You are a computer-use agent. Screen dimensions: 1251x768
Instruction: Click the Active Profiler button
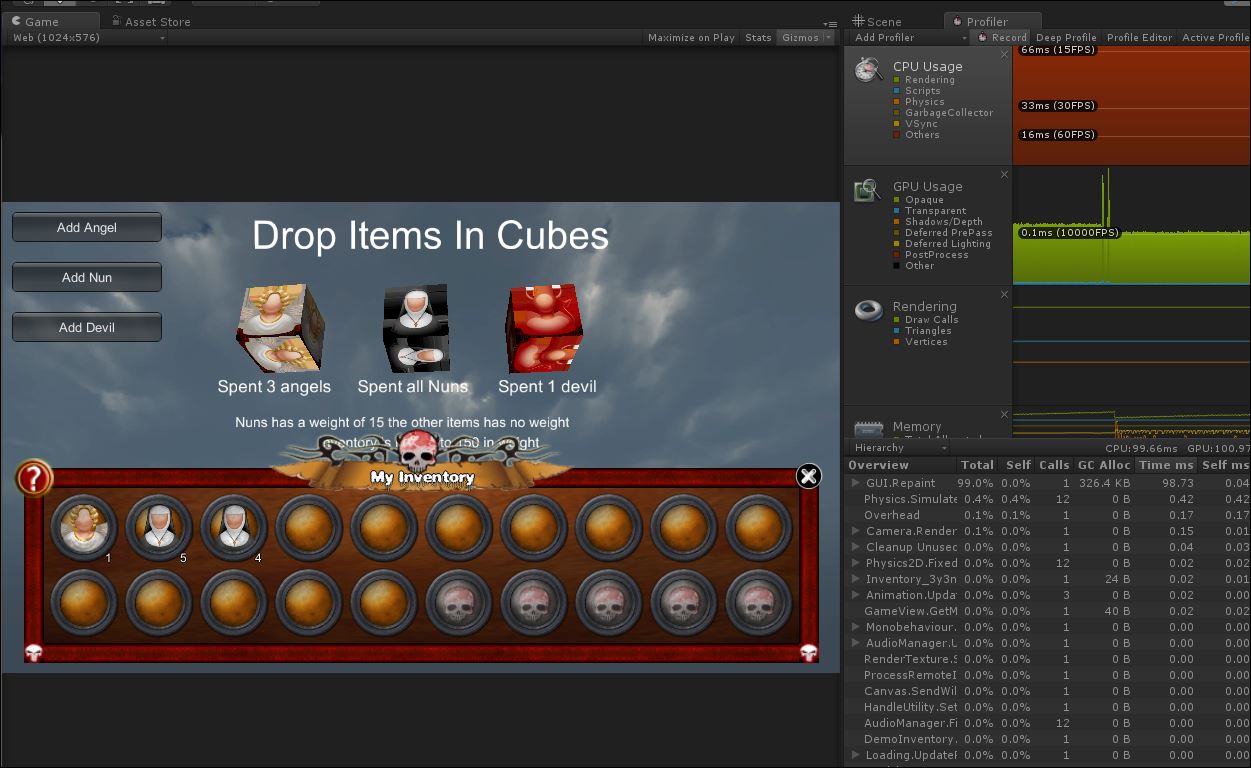[1214, 38]
